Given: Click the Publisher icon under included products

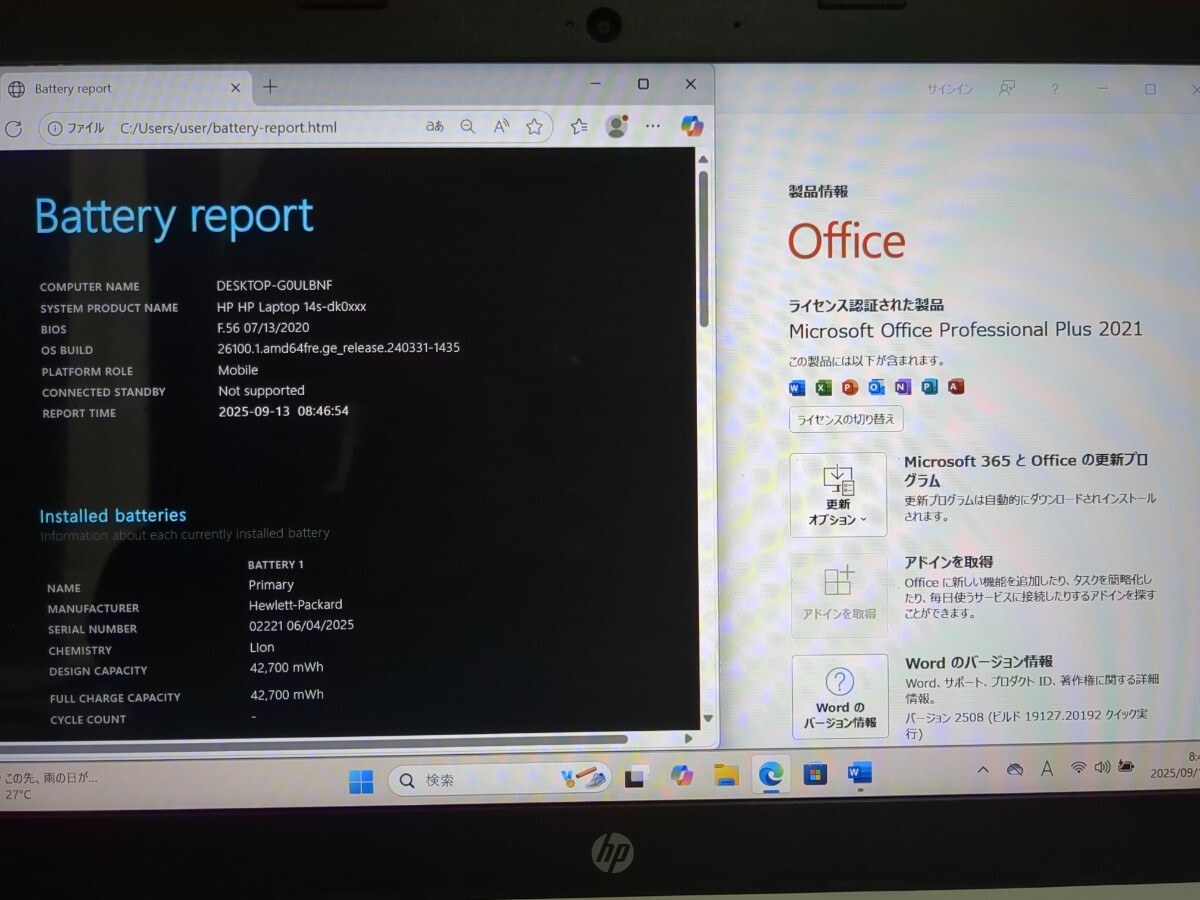Looking at the screenshot, I should [x=929, y=387].
